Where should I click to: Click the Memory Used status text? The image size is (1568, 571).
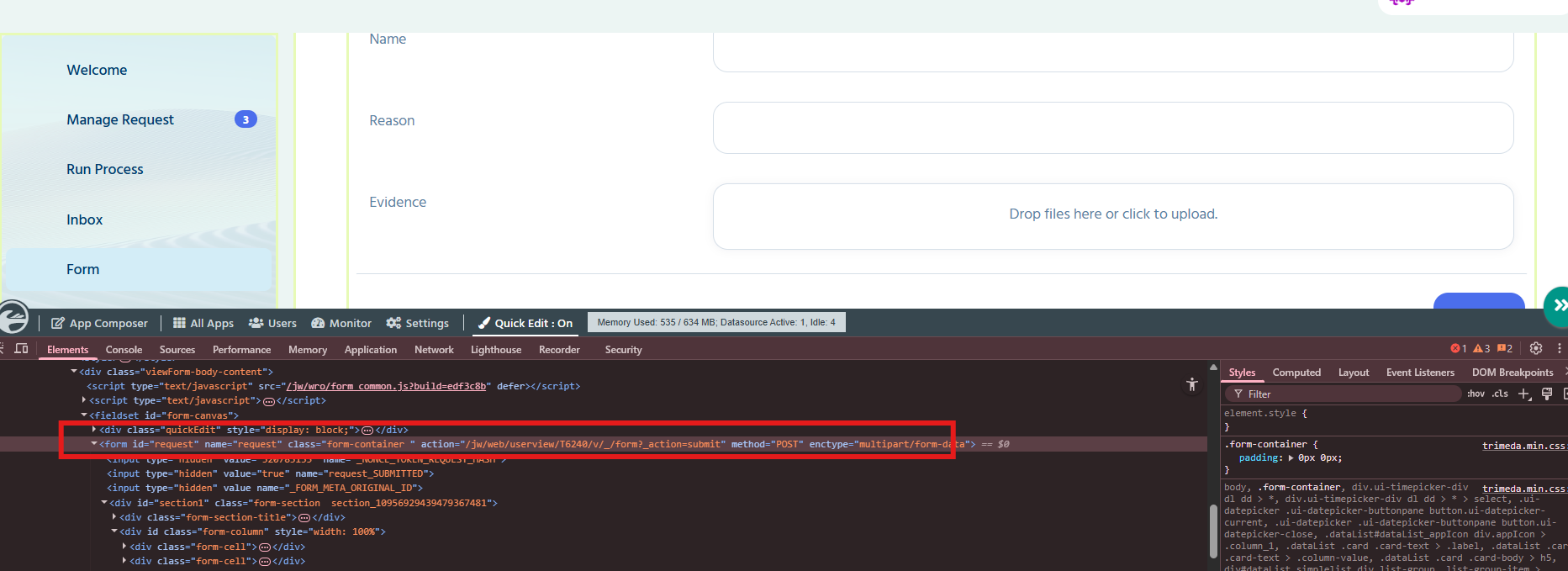[x=716, y=322]
